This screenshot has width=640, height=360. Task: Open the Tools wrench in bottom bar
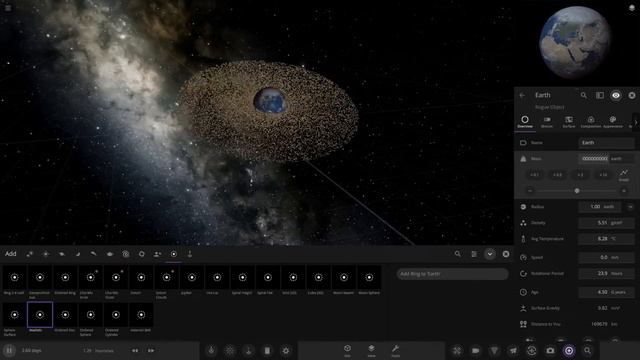pyautogui.click(x=395, y=350)
